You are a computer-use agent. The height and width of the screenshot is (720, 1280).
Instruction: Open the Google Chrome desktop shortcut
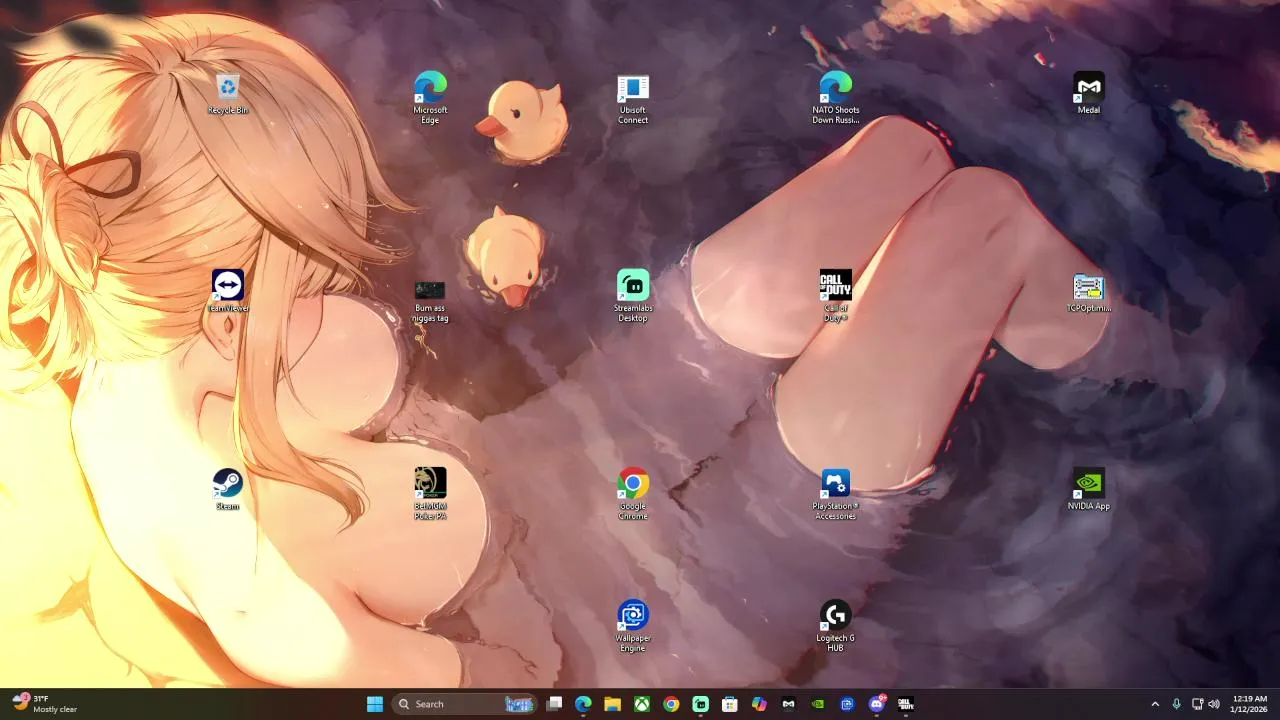(633, 494)
